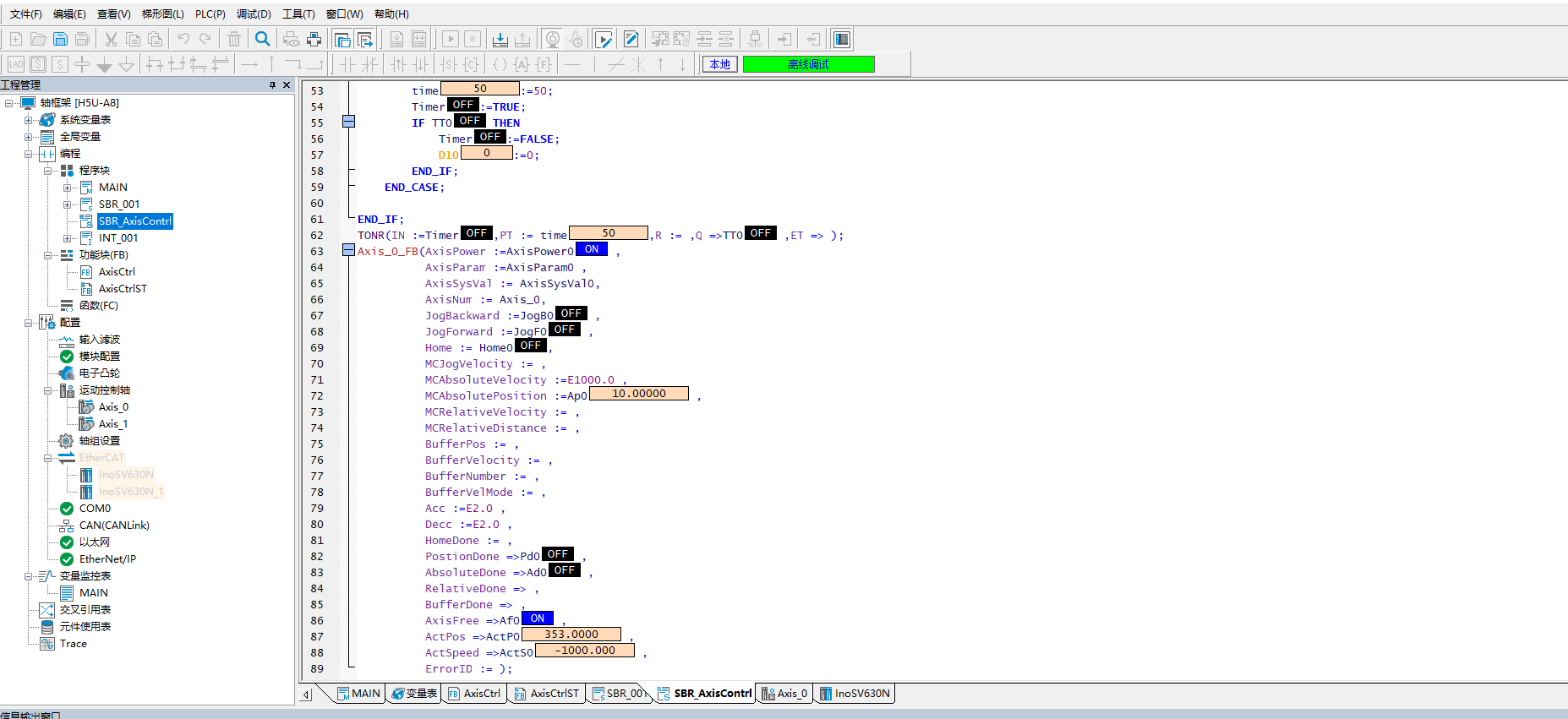Click the Undo arrow icon

(183, 39)
